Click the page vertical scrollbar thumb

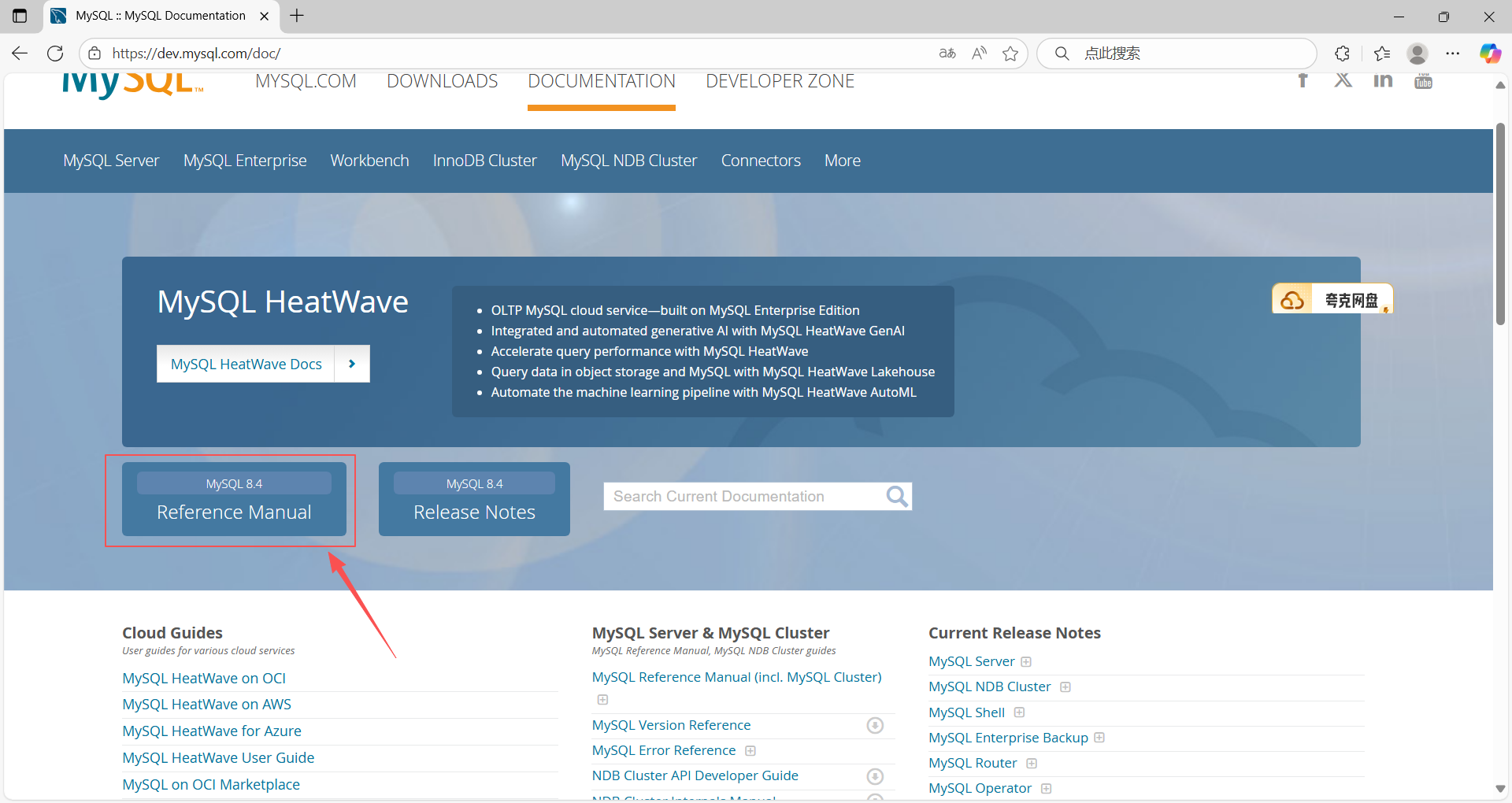(x=1500, y=224)
